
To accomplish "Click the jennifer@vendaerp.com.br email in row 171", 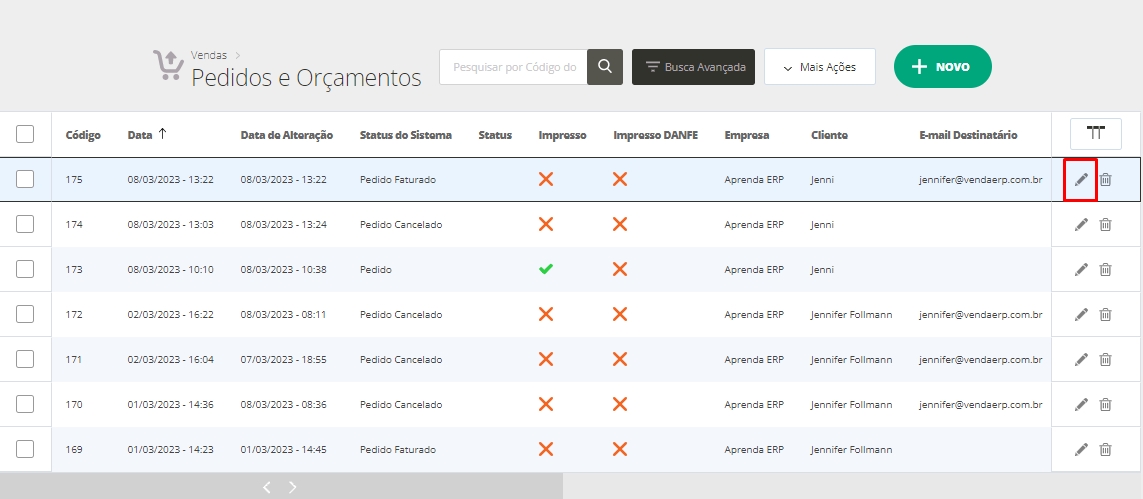I will pyautogui.click(x=980, y=360).
